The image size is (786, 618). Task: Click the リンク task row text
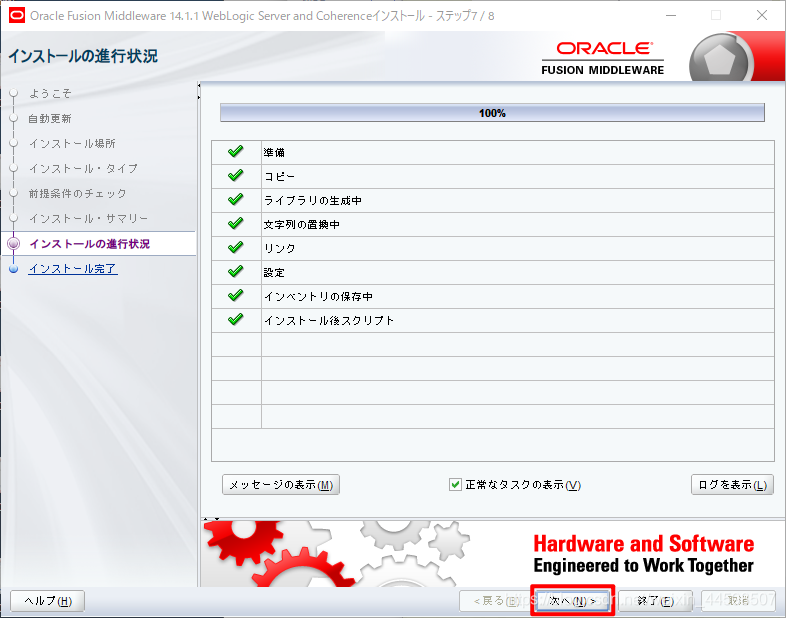click(x=280, y=248)
